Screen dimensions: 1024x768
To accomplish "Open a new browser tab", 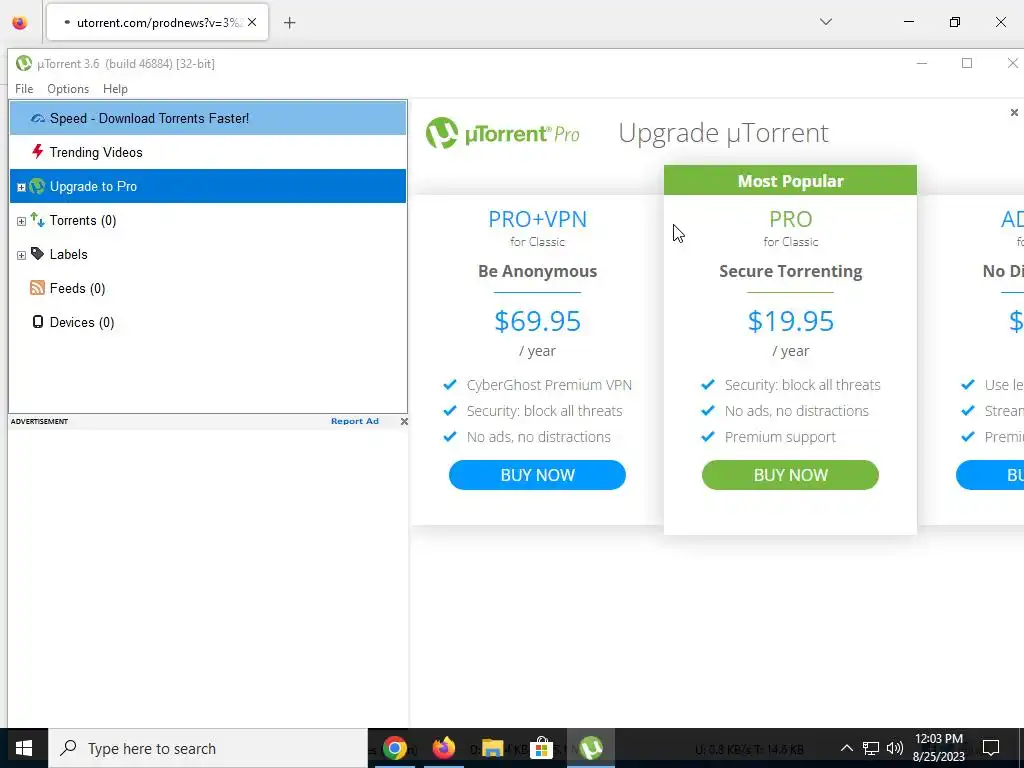I will coord(290,23).
